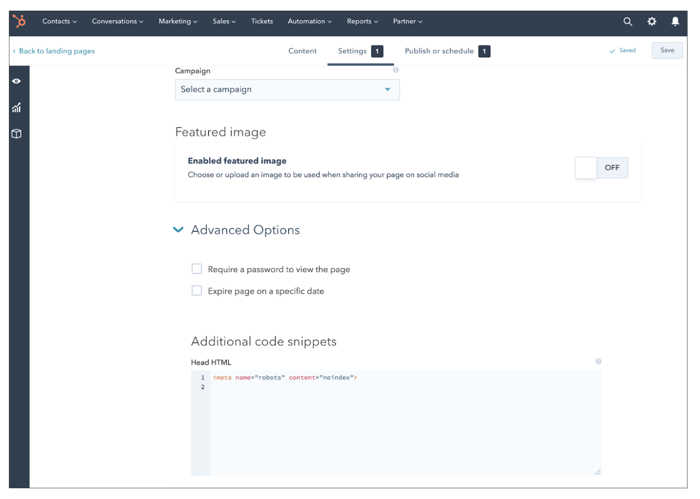Open the Marketing menu
The width and height of the screenshot is (700, 499).
pyautogui.click(x=178, y=21)
